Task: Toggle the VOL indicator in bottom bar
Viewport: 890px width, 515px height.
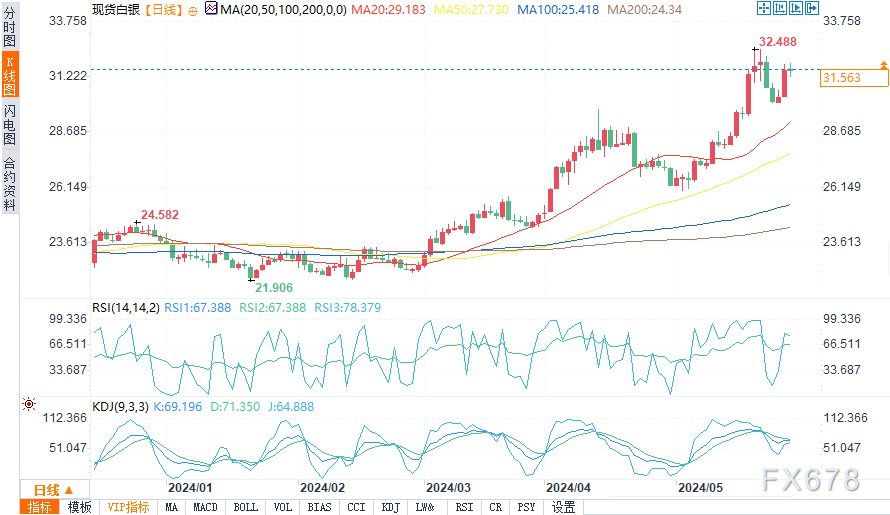Action: pos(283,507)
